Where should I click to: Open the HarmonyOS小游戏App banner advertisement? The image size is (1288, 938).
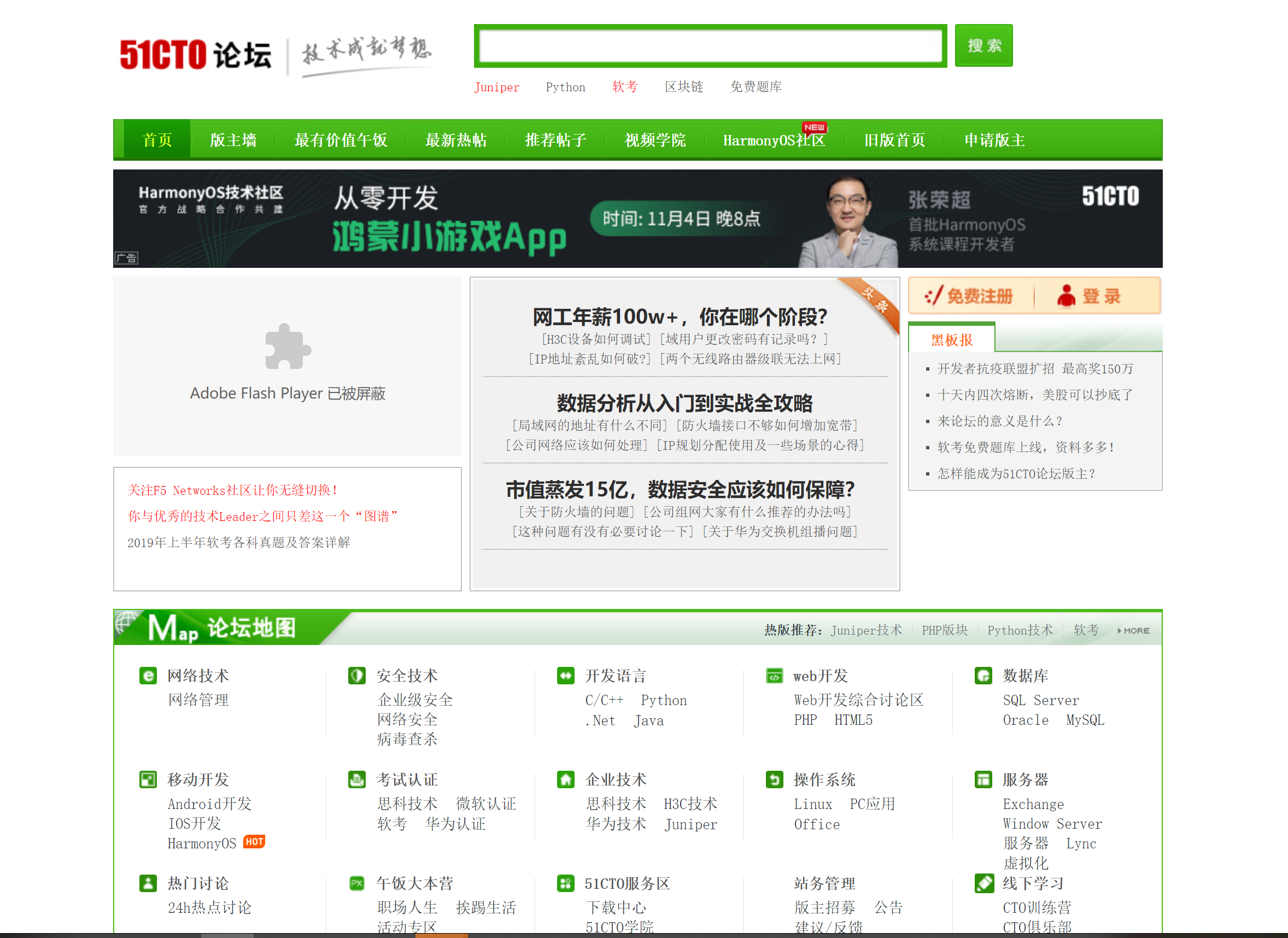(x=637, y=219)
